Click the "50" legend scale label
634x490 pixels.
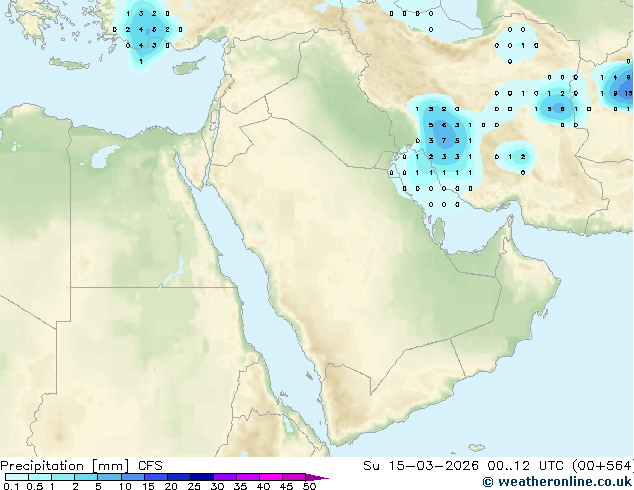point(309,486)
